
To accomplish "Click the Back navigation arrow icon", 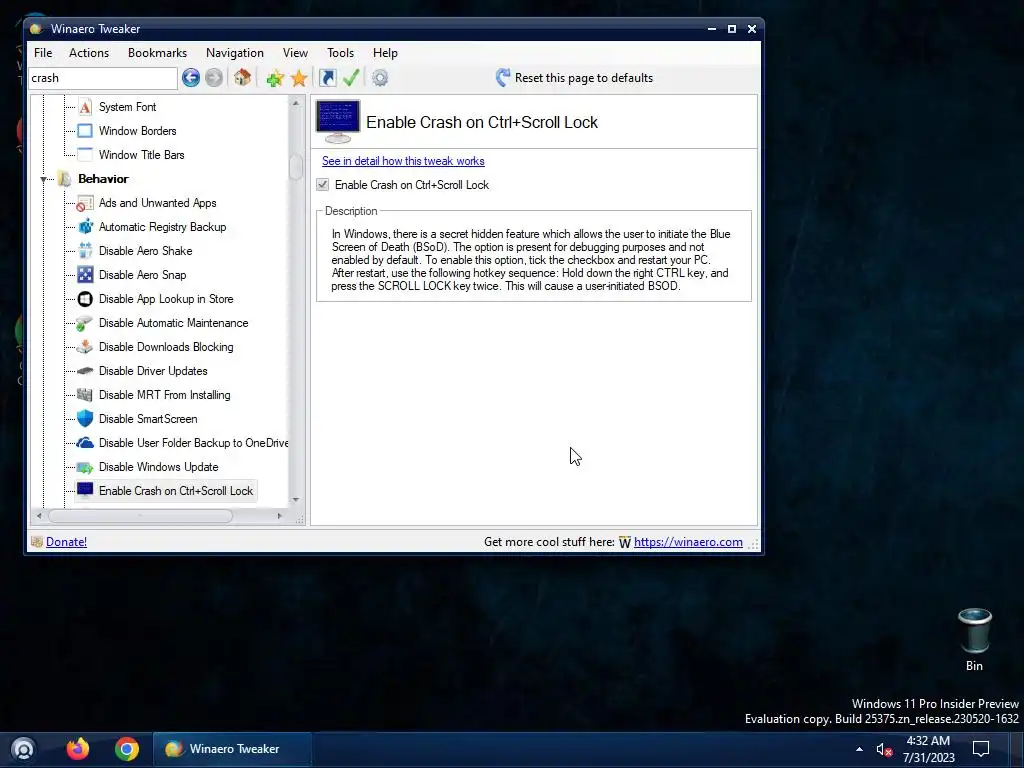I will [191, 78].
